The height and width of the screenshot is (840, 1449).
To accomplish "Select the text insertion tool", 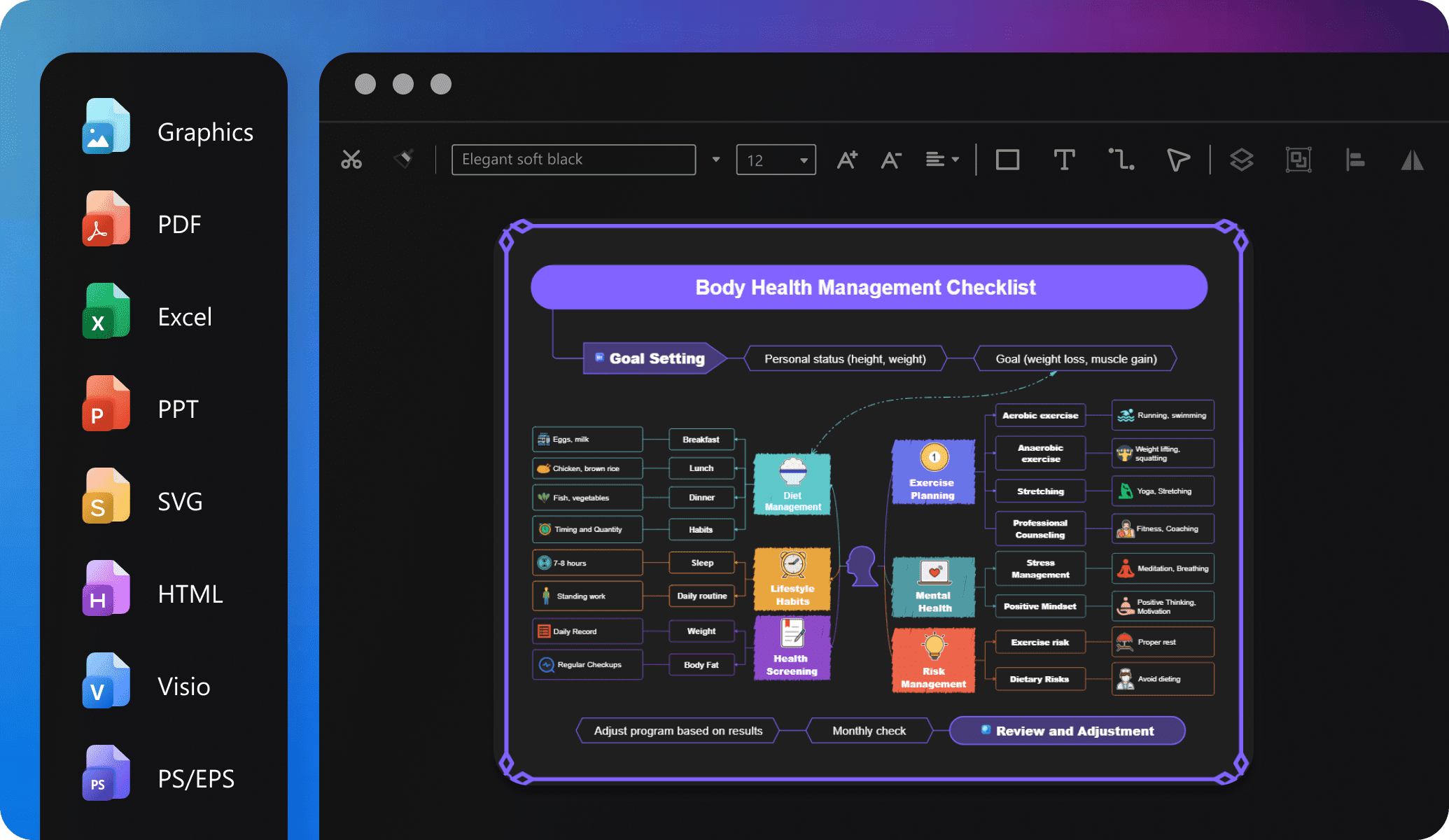I will click(1064, 159).
